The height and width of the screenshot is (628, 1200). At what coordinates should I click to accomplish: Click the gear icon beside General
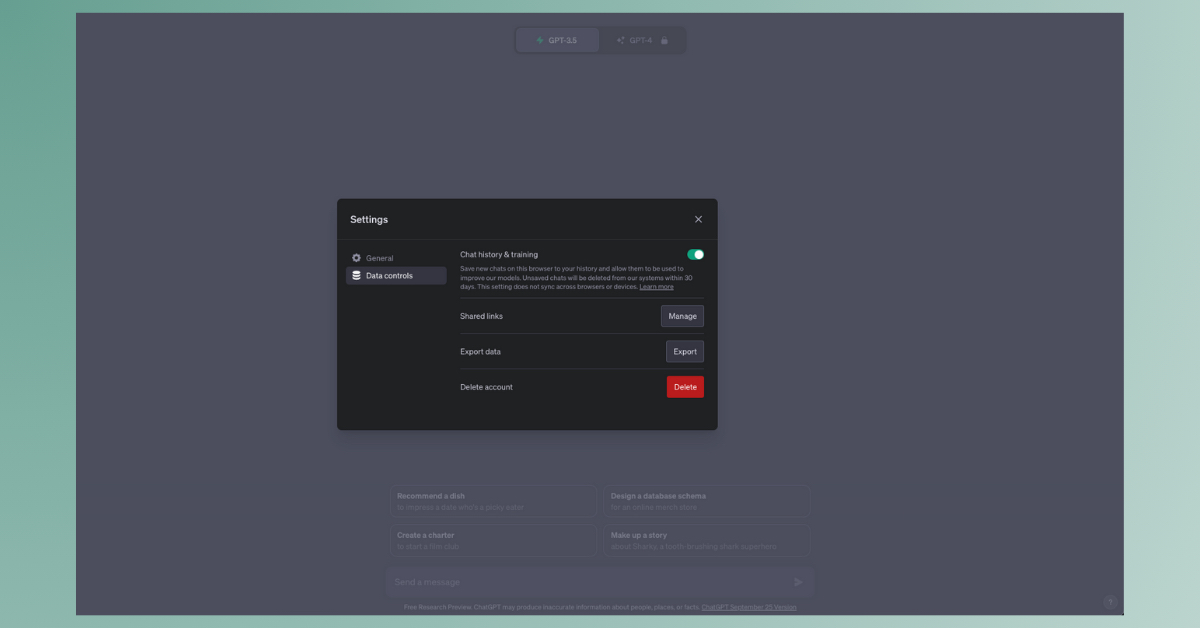click(356, 258)
